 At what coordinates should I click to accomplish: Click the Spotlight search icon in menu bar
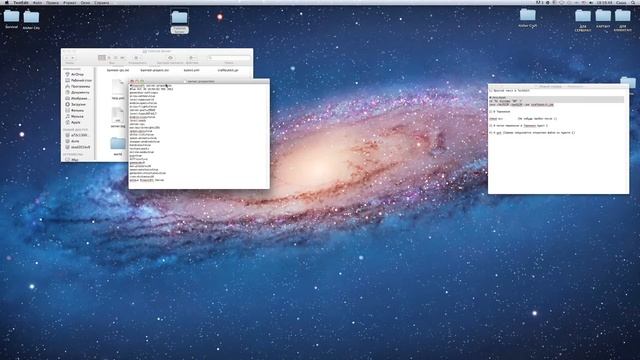(634, 2)
